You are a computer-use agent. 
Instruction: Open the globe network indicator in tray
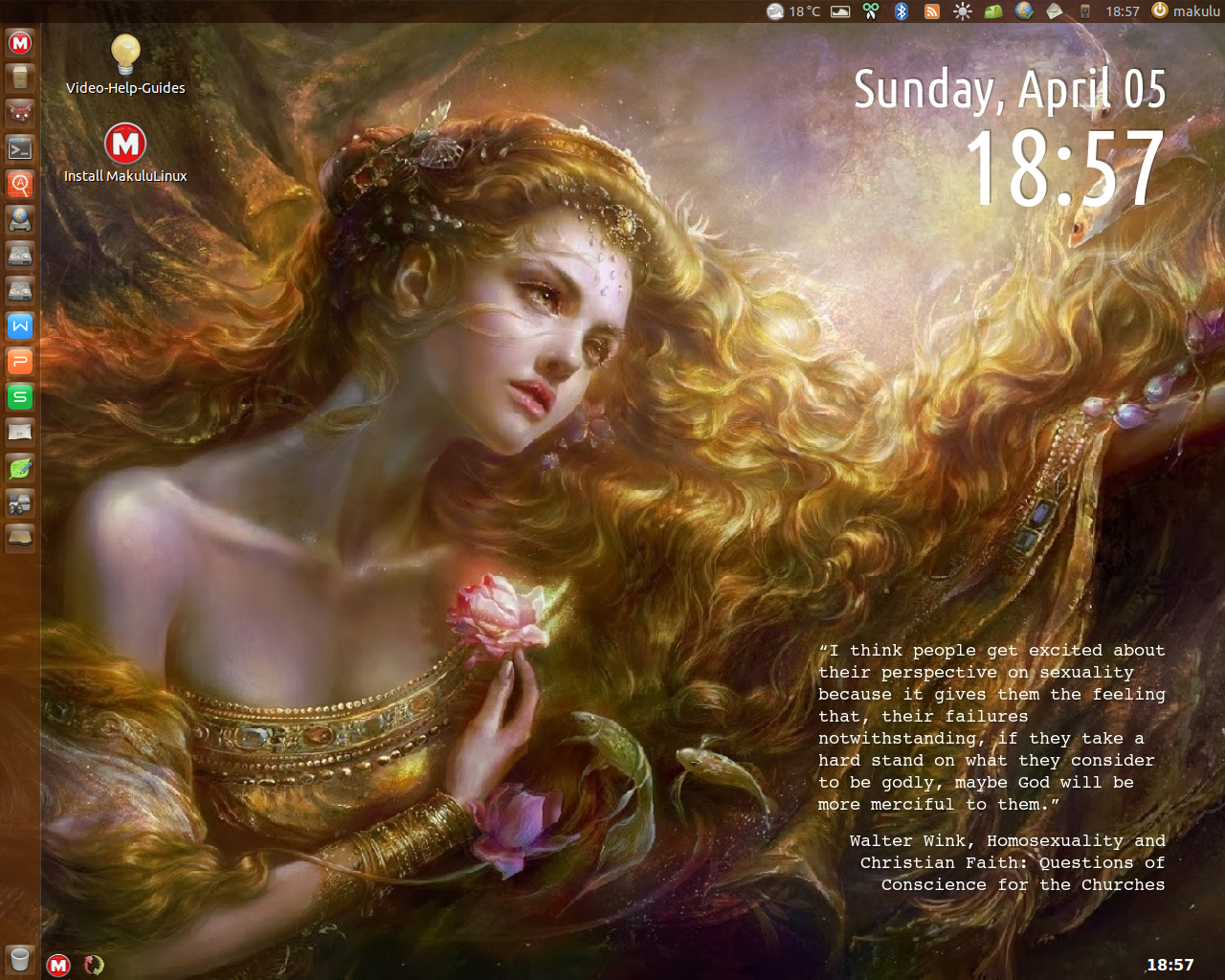[1024, 11]
